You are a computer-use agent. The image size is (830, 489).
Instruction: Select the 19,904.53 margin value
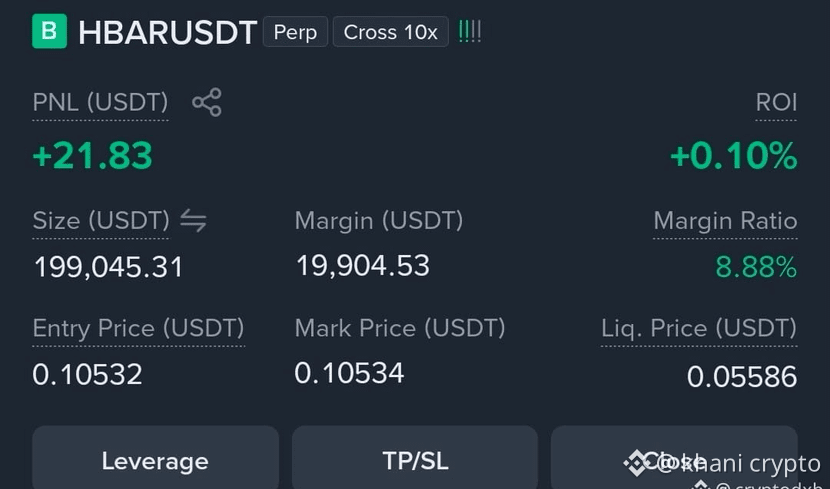tap(363, 265)
